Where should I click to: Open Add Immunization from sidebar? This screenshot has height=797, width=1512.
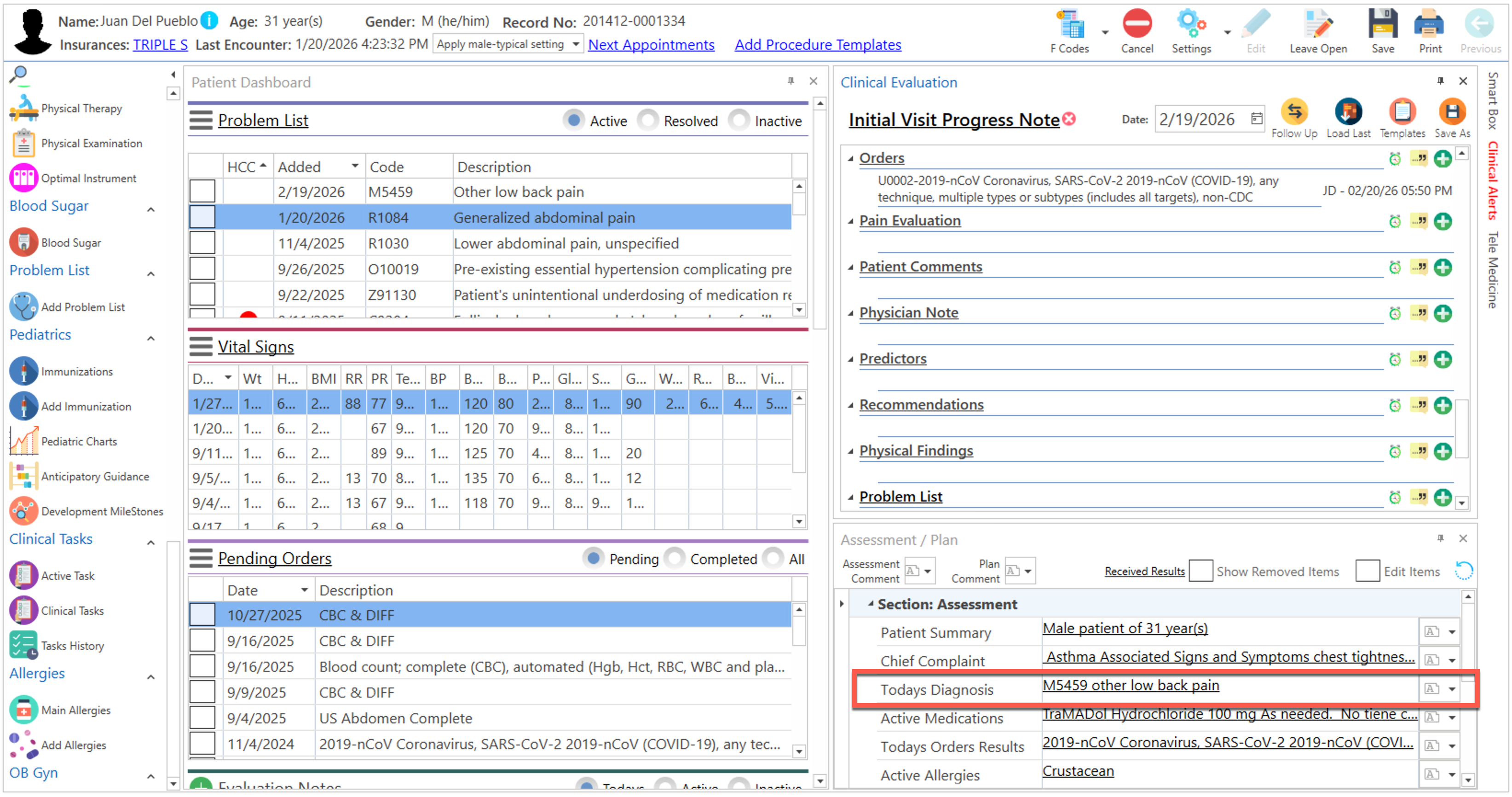click(x=86, y=407)
